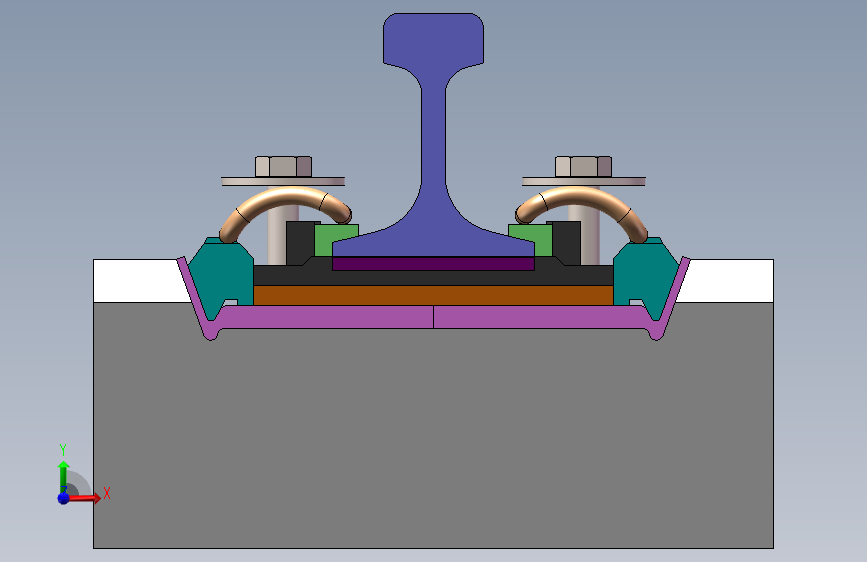Select the left flat washer plate

[x=283, y=181]
